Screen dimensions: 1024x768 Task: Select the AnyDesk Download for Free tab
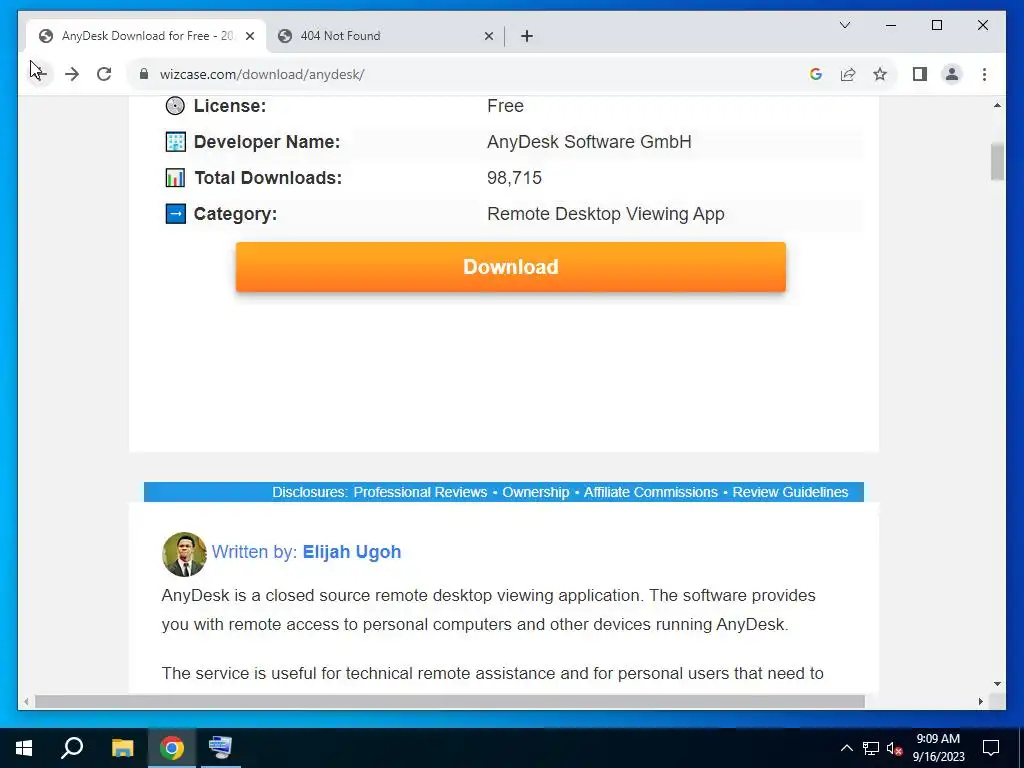146,36
